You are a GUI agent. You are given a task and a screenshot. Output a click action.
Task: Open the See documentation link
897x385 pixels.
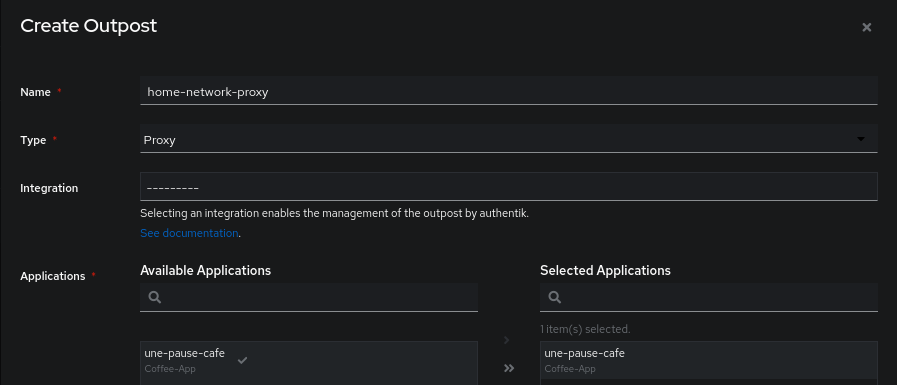point(189,233)
